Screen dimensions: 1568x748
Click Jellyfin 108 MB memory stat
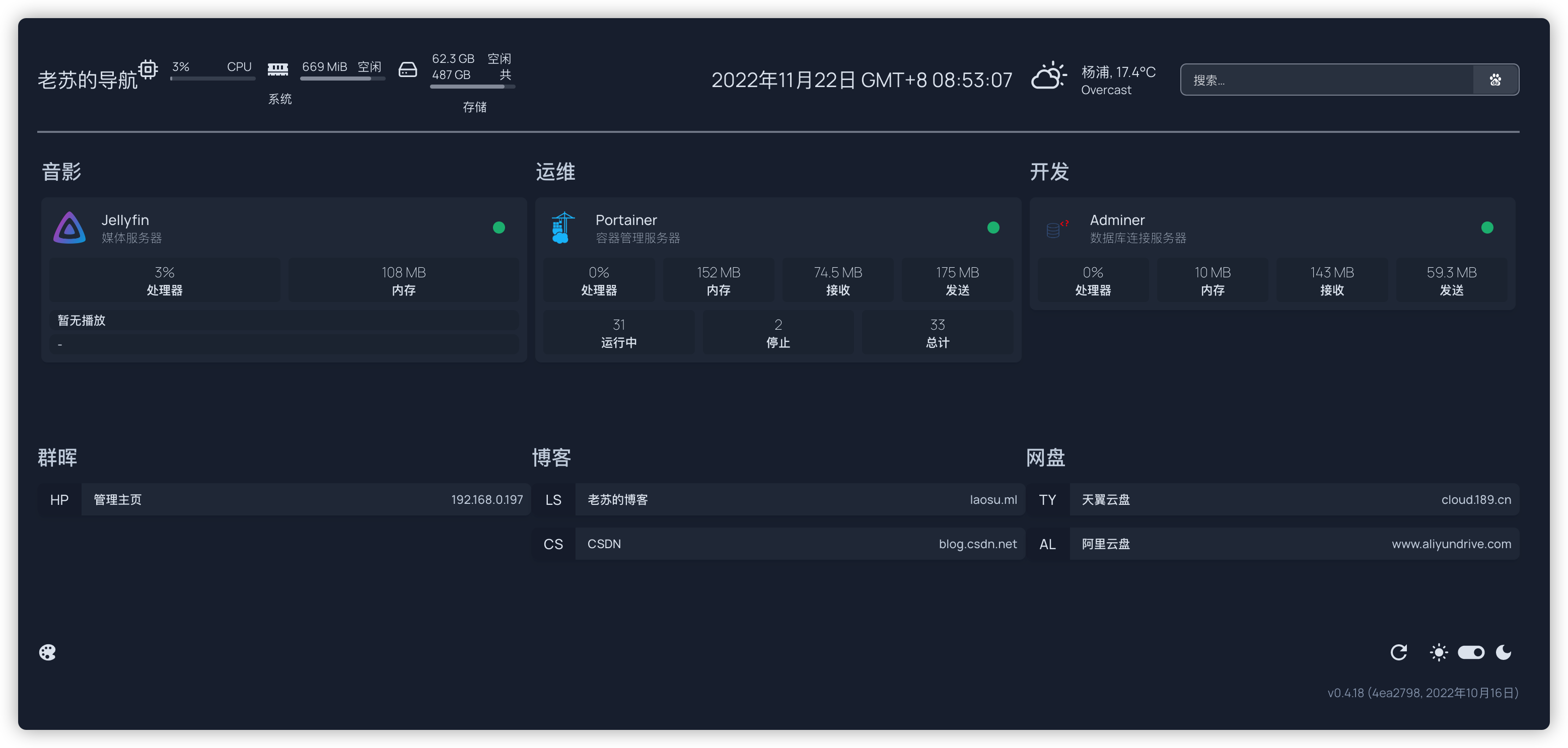(x=403, y=280)
